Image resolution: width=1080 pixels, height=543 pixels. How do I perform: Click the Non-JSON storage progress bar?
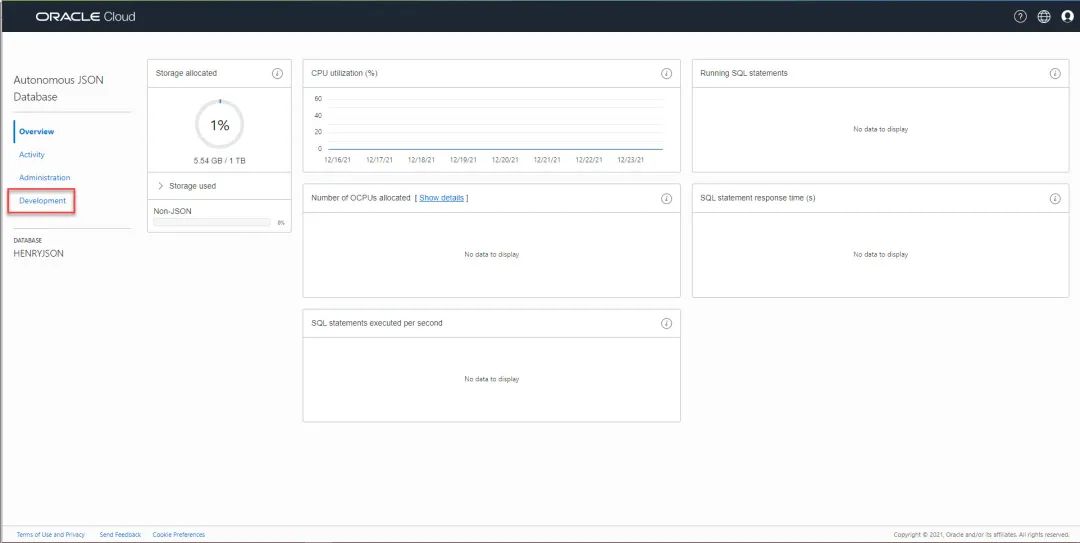tap(211, 223)
